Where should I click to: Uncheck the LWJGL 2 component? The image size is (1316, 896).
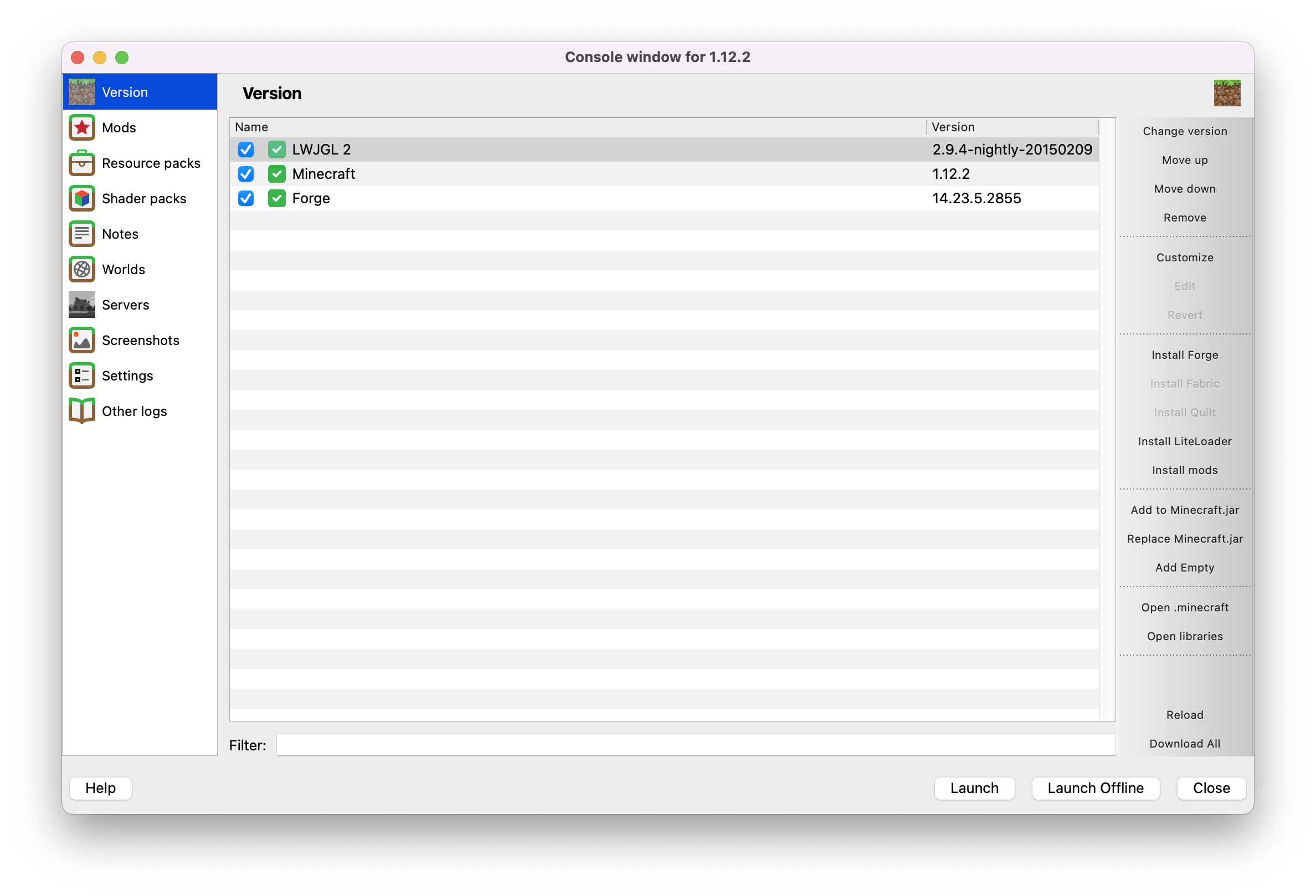click(246, 149)
